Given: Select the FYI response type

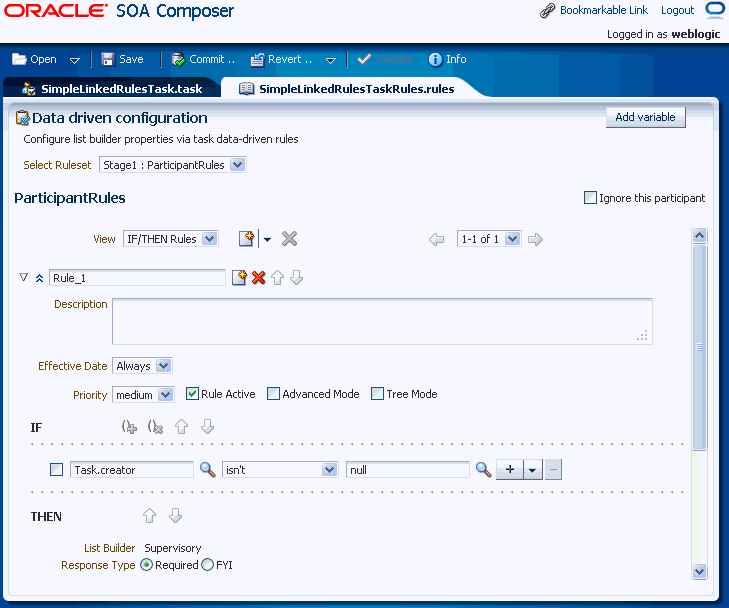Looking at the screenshot, I should [207, 565].
